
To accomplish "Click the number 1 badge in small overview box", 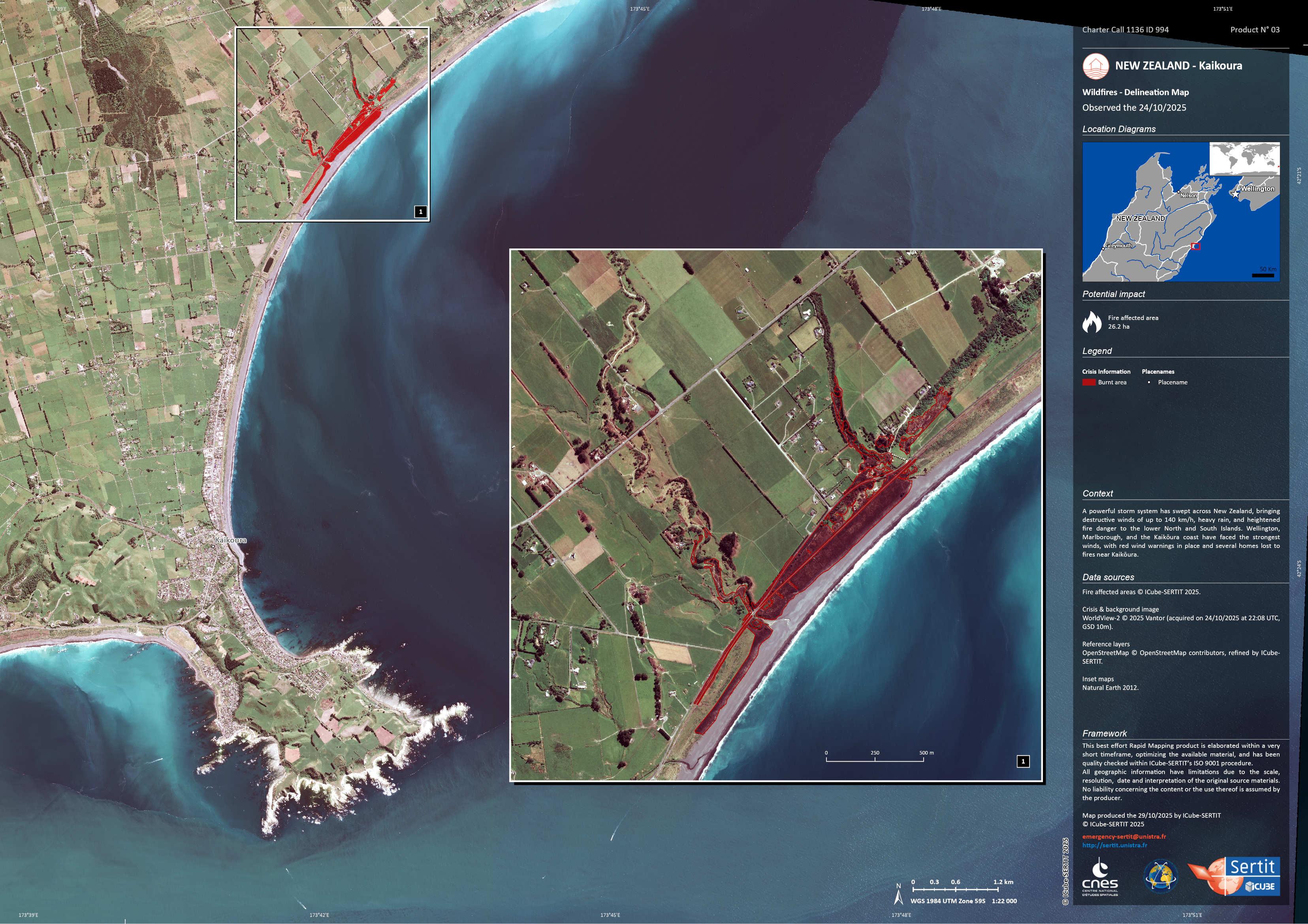I will pos(420,212).
